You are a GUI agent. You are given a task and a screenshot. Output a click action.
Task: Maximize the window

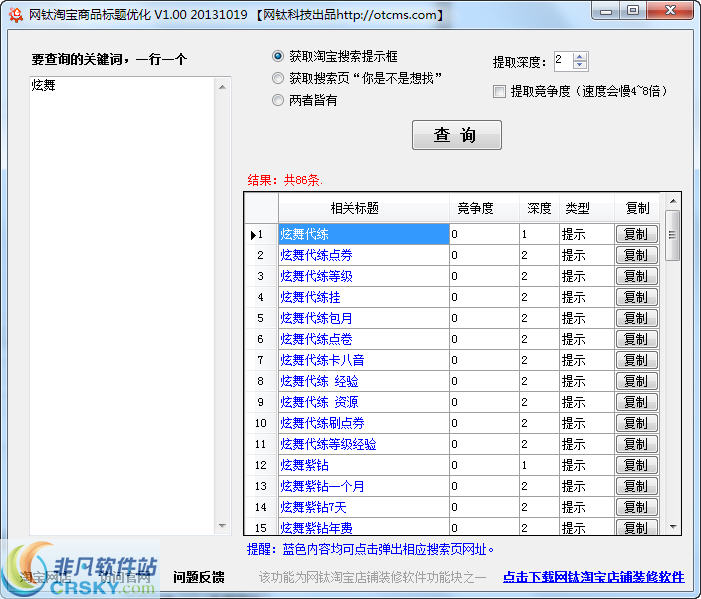click(633, 11)
